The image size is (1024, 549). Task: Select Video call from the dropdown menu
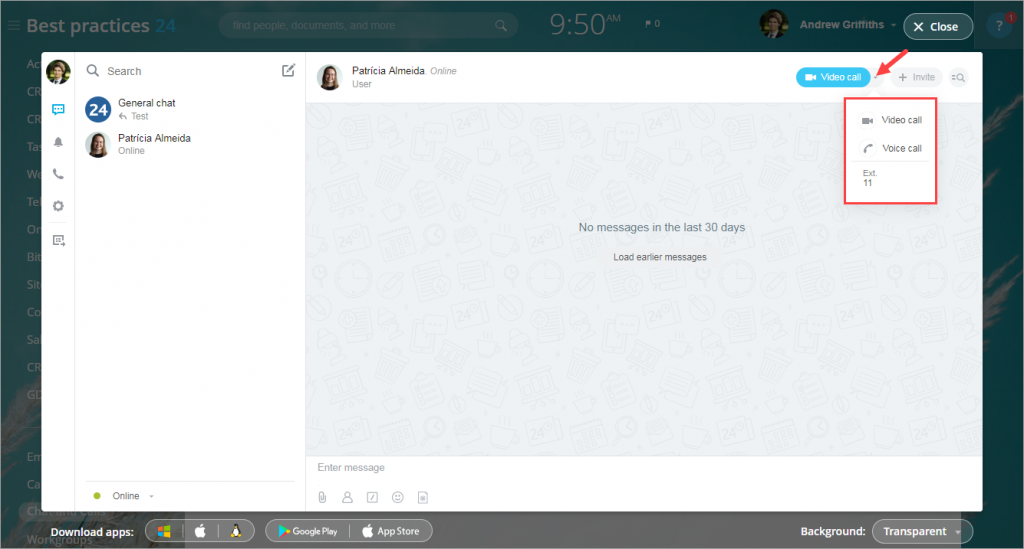pyautogui.click(x=891, y=120)
